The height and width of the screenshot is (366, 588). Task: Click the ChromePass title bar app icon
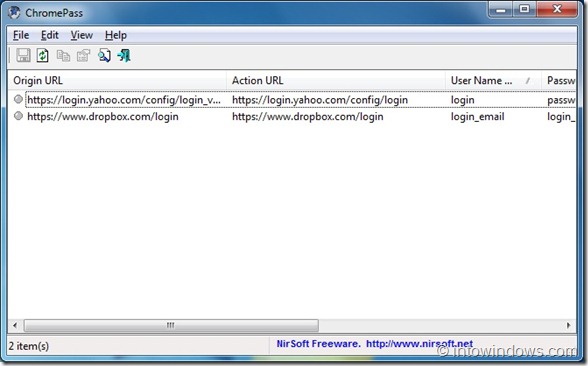click(14, 12)
